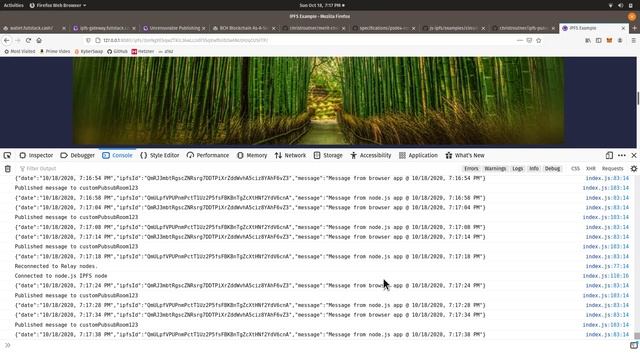This screenshot has height=360, width=640.
Task: Go back with the browser back arrow
Action: 7,40
